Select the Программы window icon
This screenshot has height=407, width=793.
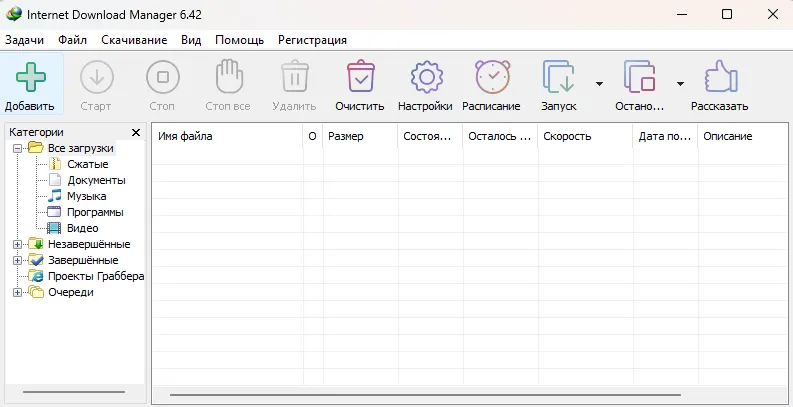pyautogui.click(x=54, y=212)
